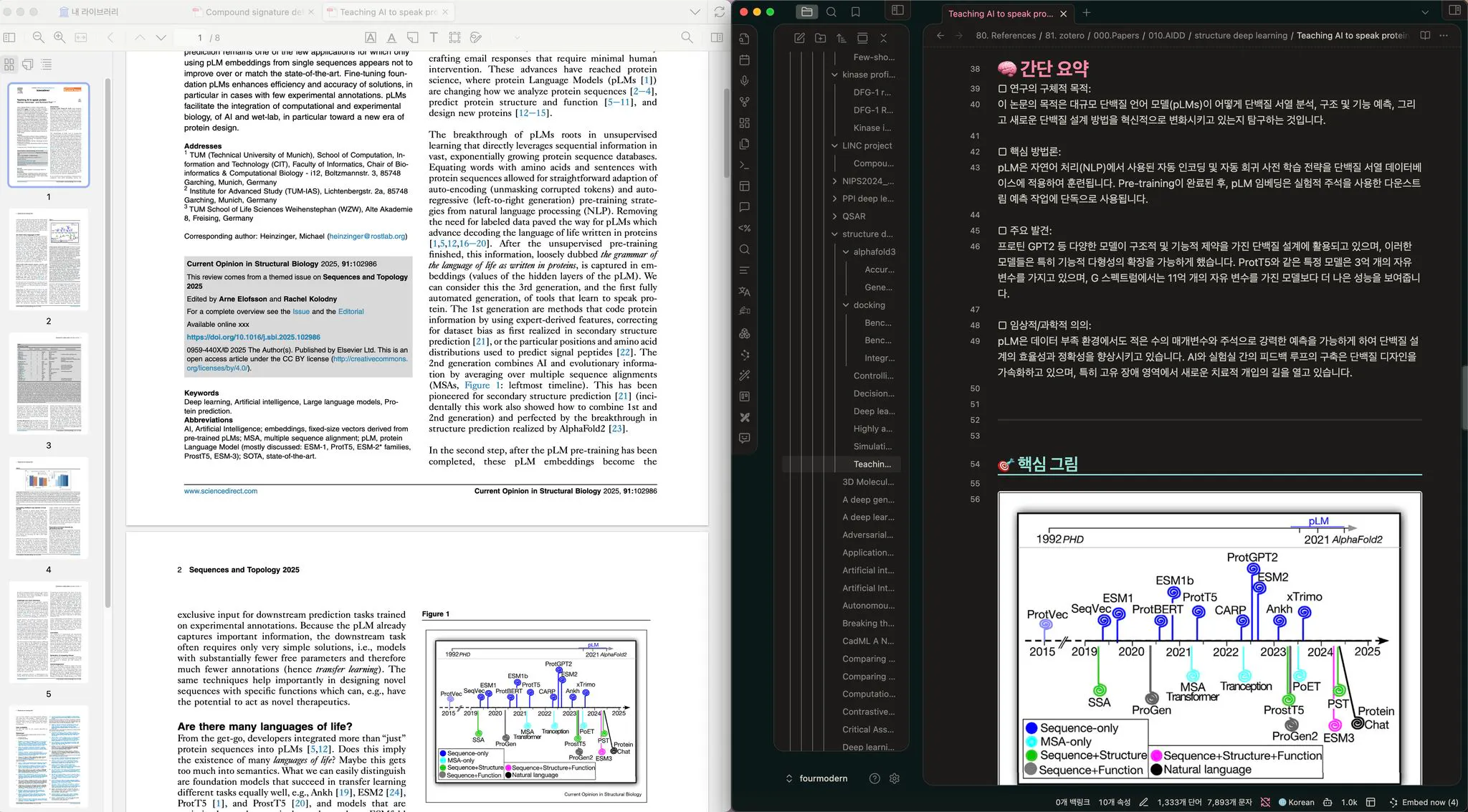
Task: Click the heinzinger@rostlab.org email link
Action: tap(367, 236)
